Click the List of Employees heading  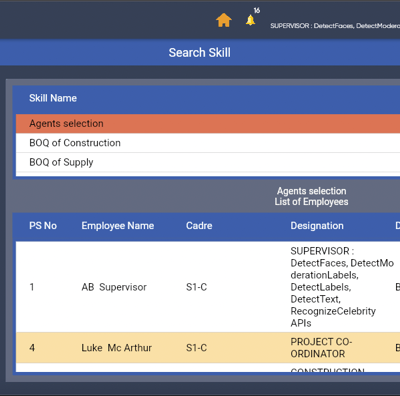click(x=311, y=202)
